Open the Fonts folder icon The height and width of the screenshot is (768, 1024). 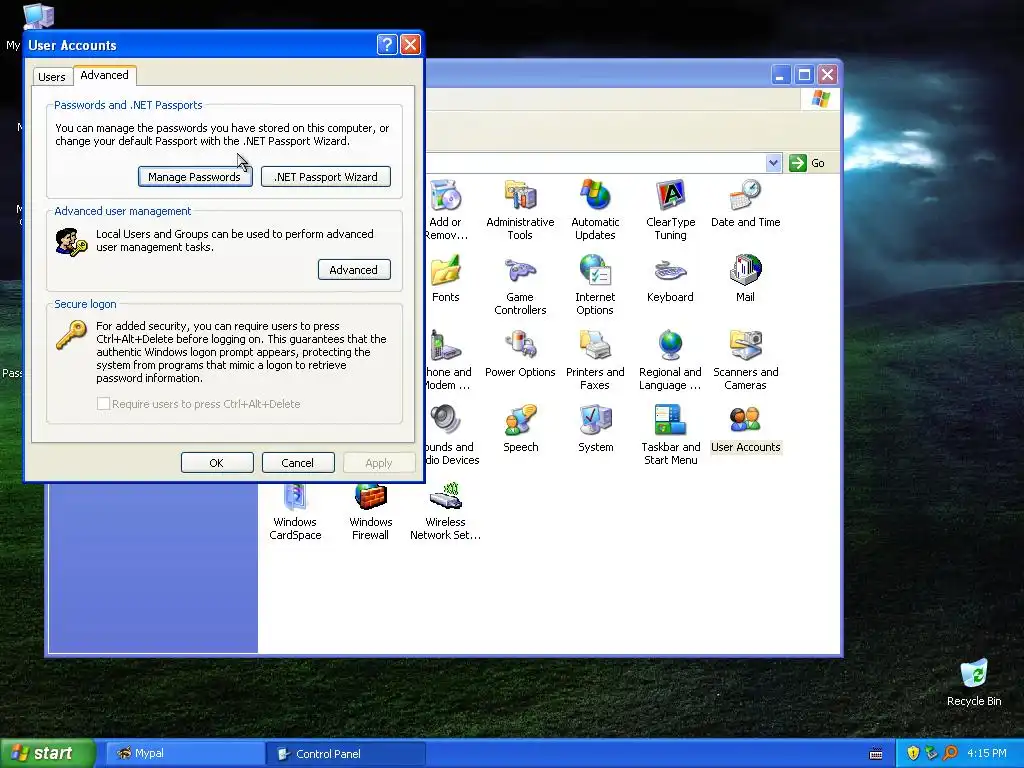click(445, 279)
